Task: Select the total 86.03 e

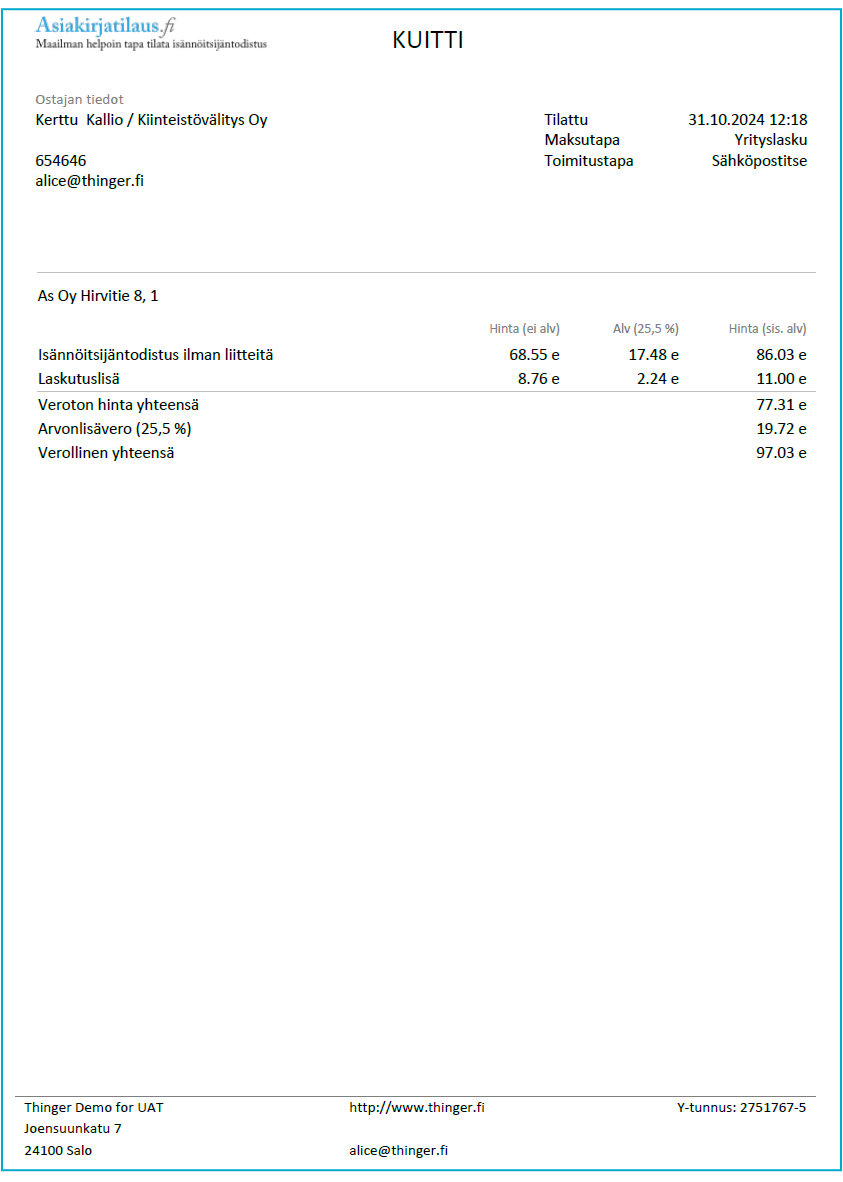Action: click(x=781, y=355)
